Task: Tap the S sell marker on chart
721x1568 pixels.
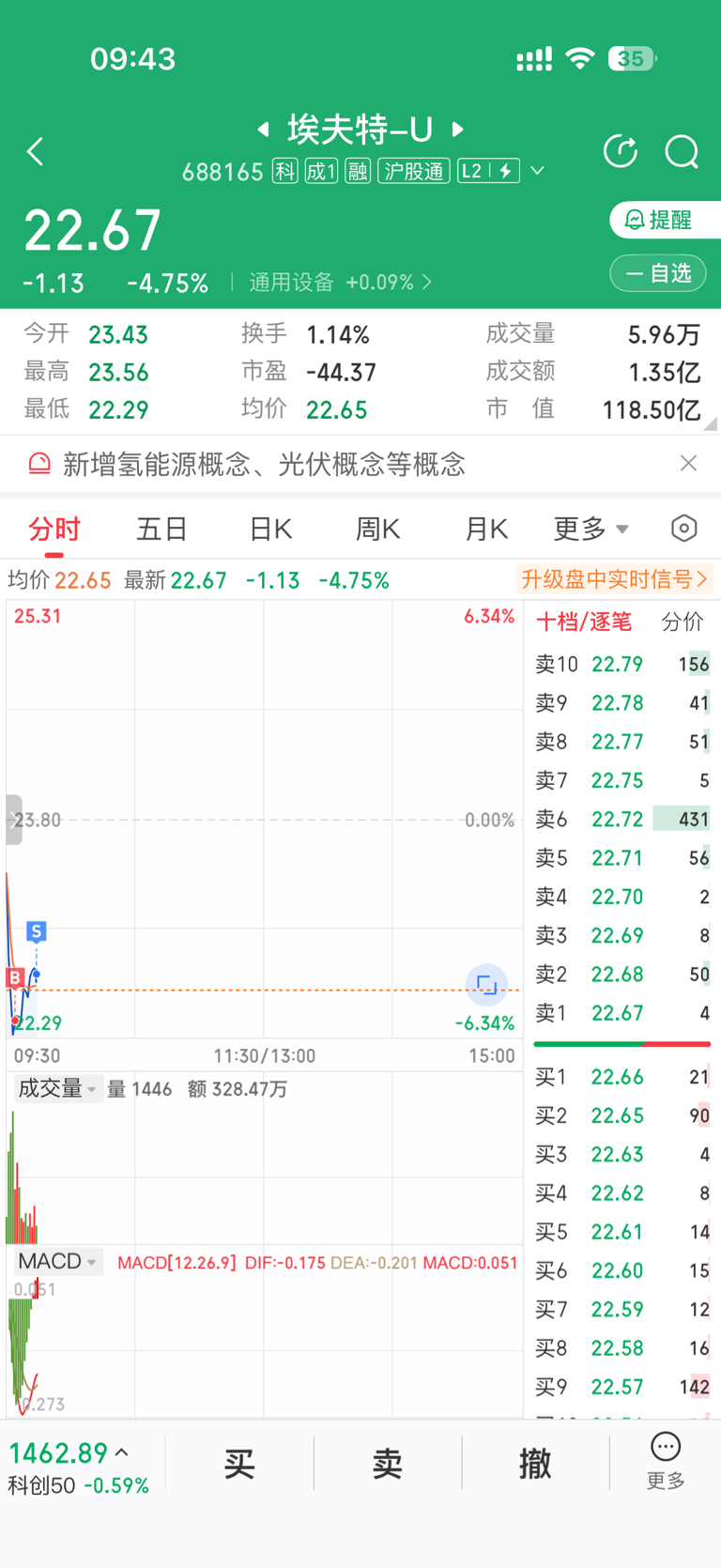Action: [37, 931]
